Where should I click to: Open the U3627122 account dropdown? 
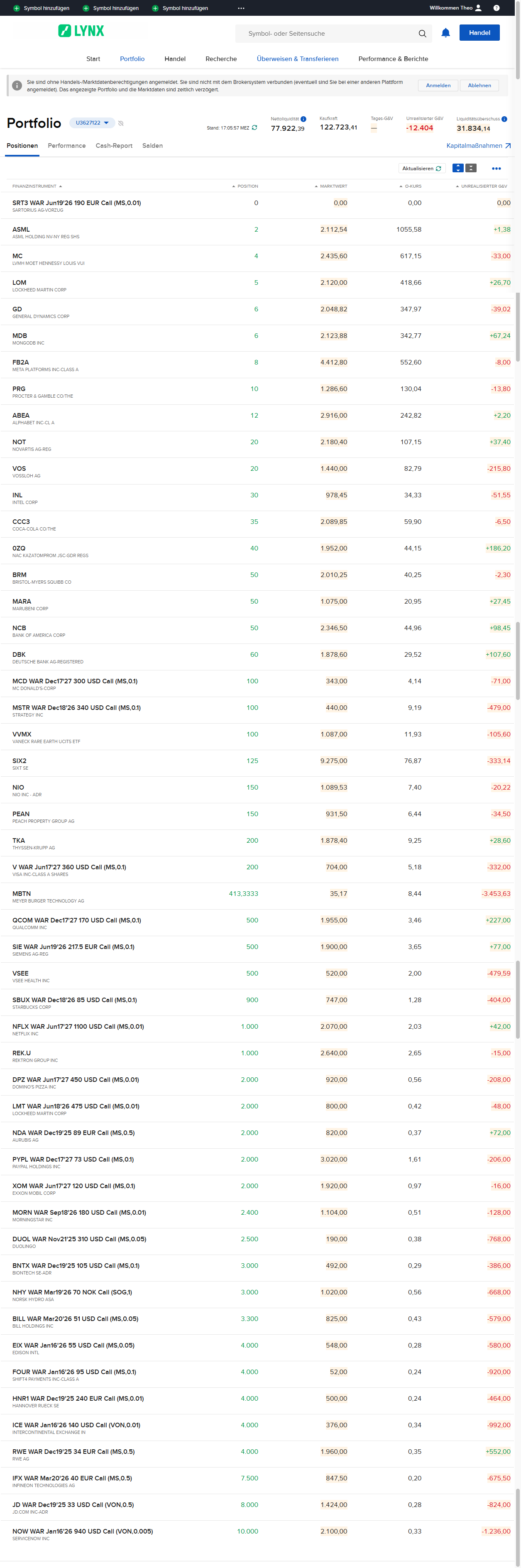(x=92, y=123)
